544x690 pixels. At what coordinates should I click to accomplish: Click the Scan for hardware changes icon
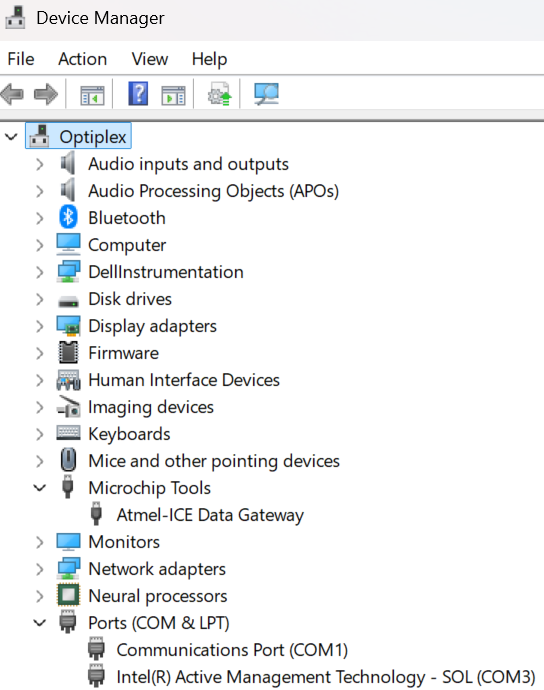(x=266, y=94)
